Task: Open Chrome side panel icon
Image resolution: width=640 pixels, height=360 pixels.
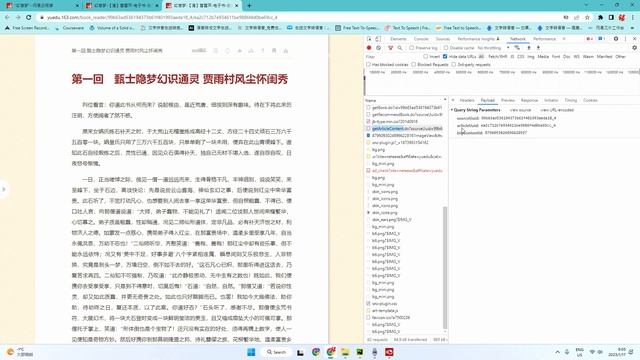Action: coord(611,18)
